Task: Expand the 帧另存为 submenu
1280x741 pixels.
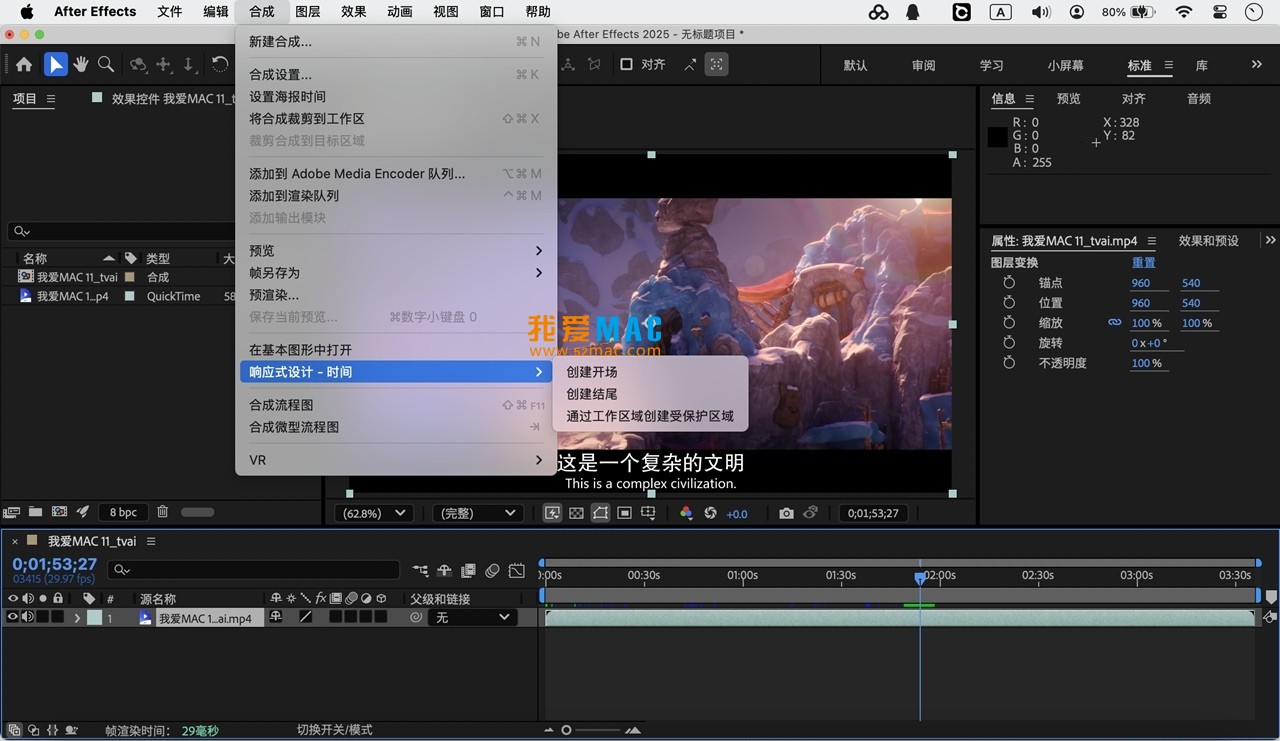Action: (x=395, y=273)
